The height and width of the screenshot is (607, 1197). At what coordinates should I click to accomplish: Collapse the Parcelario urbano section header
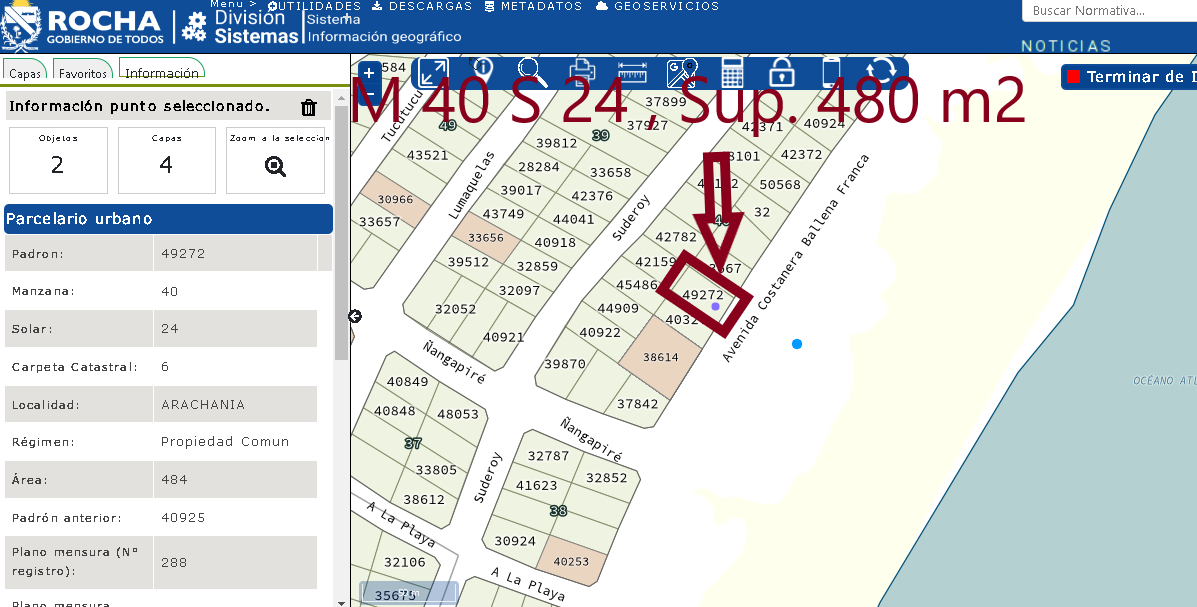pyautogui.click(x=168, y=219)
